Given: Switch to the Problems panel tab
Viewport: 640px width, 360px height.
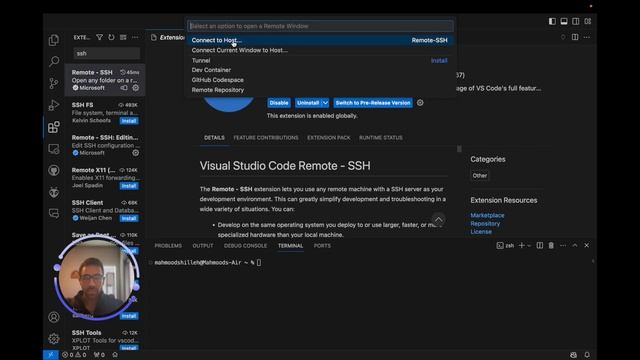Looking at the screenshot, I should [168, 246].
